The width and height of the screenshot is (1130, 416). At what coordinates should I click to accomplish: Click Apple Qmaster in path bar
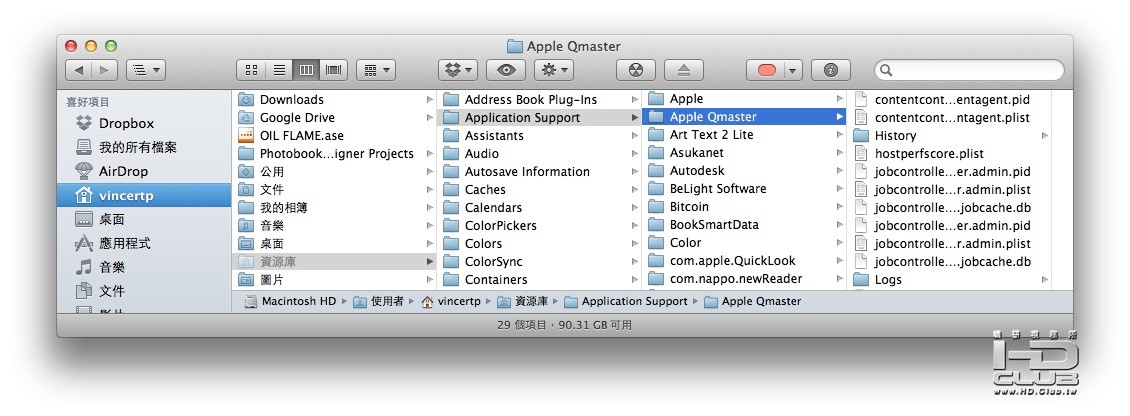pyautogui.click(x=752, y=301)
